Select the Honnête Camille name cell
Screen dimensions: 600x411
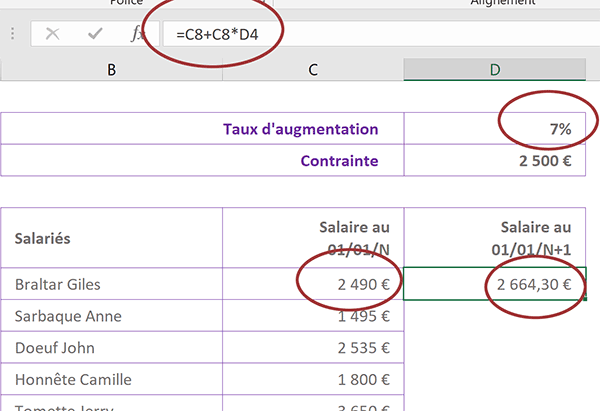pyautogui.click(x=111, y=379)
